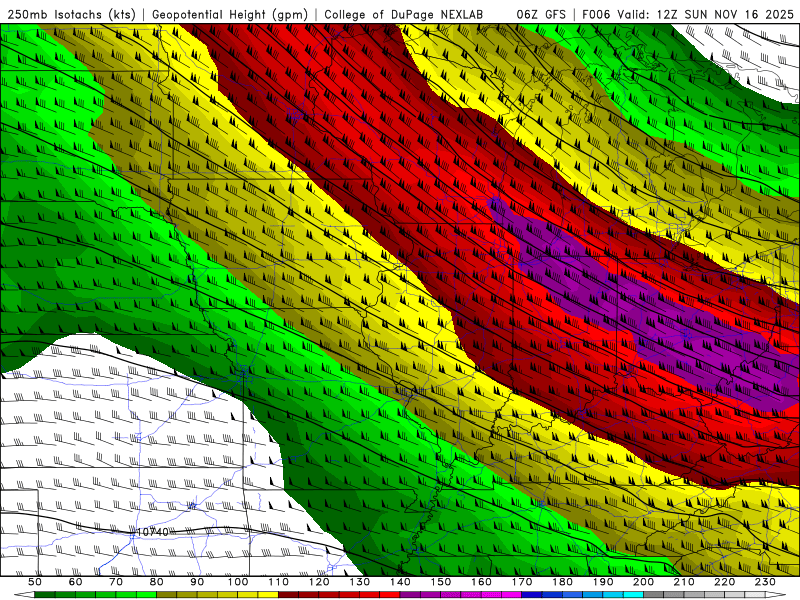This screenshot has width=800, height=600.
Task: Click the "College of DuPage NEXLAB" label
Action: pos(404,14)
